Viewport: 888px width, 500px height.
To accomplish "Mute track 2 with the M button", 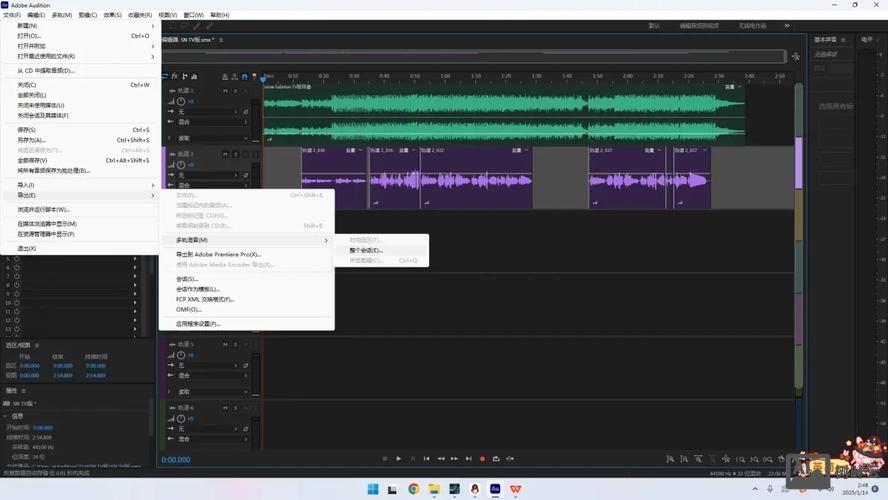I will pyautogui.click(x=225, y=154).
